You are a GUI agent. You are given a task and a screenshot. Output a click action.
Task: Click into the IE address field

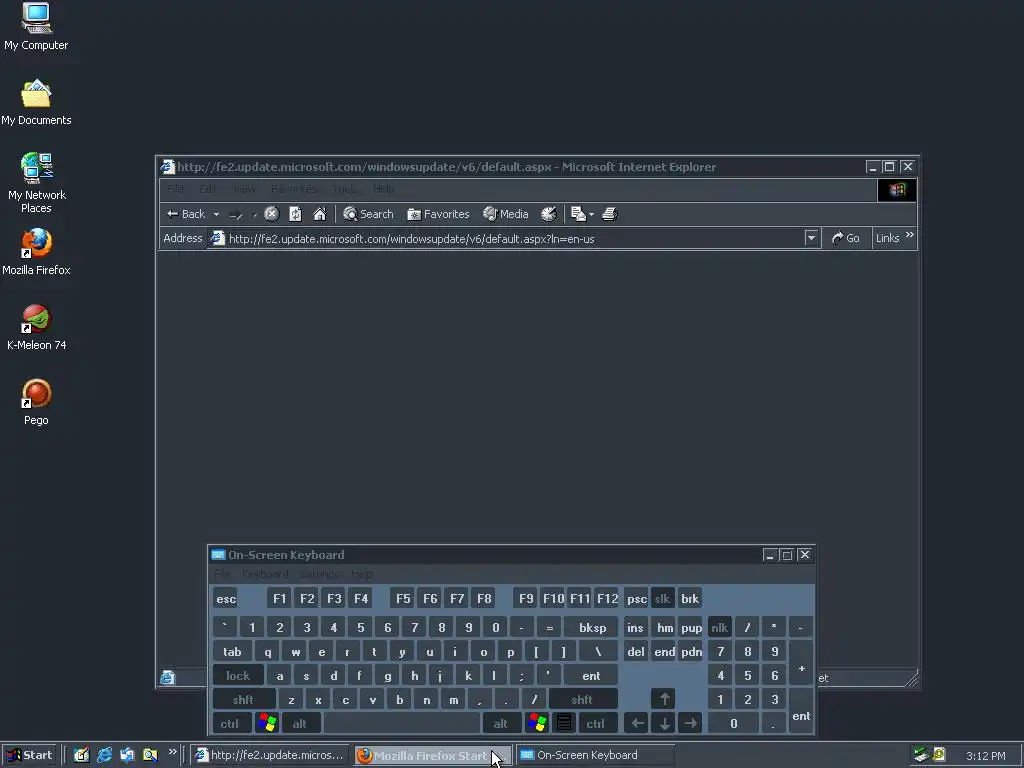click(x=515, y=238)
